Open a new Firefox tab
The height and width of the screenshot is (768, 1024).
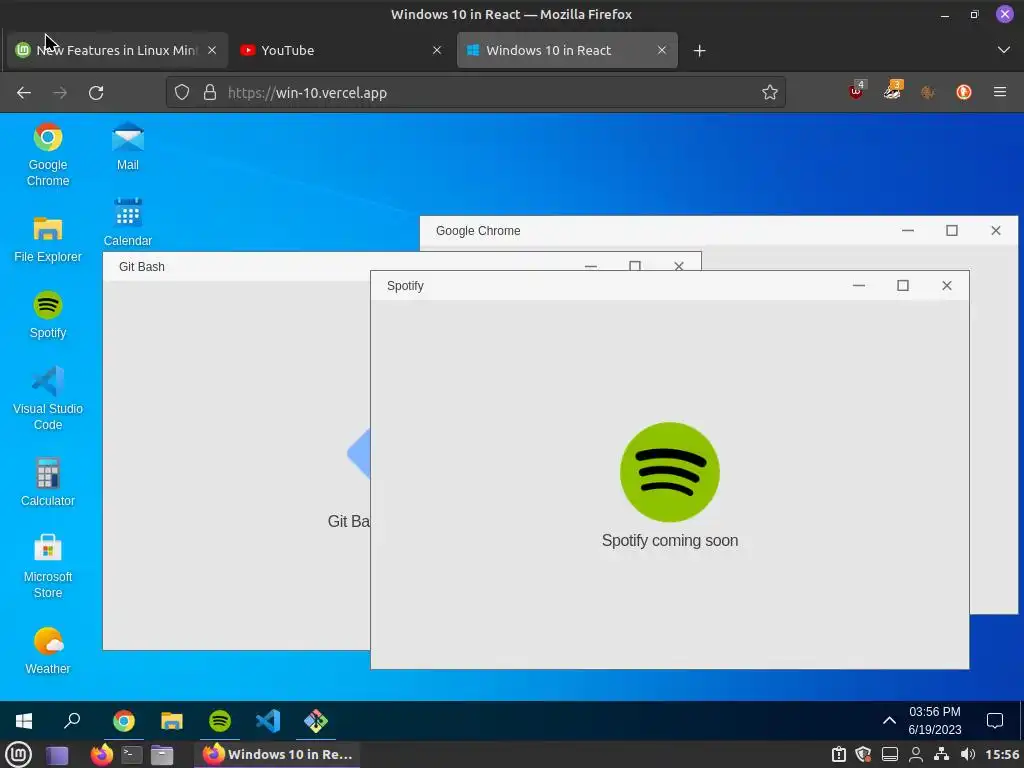(x=699, y=50)
